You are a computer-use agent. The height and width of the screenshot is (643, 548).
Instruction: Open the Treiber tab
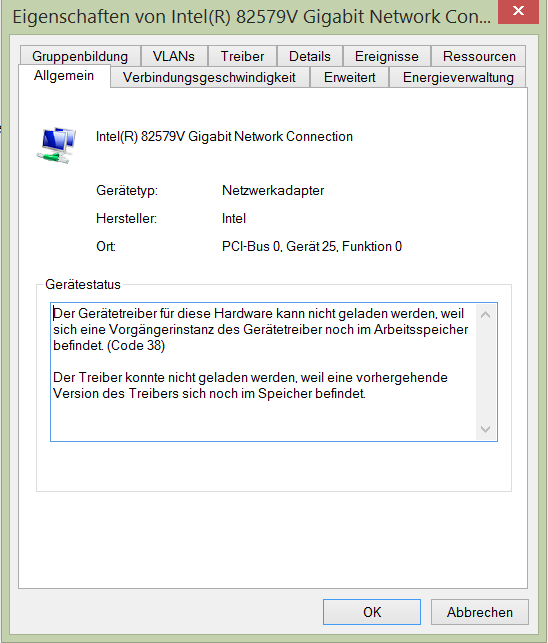[x=242, y=56]
